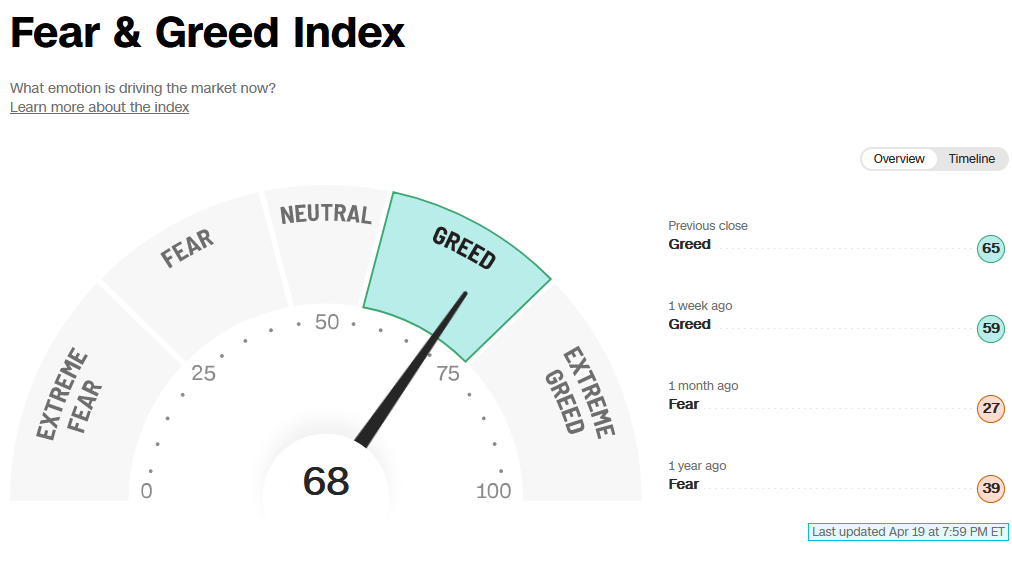Click the 1 year ago Fear label

tap(683, 485)
